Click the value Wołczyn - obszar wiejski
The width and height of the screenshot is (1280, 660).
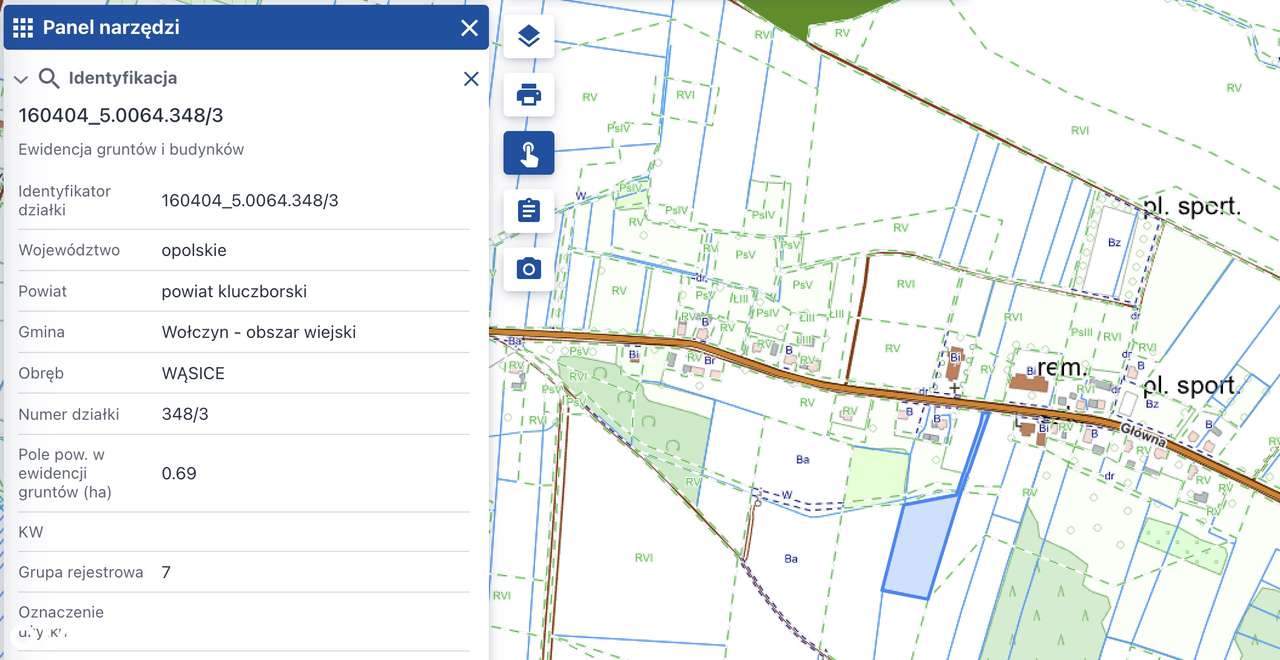[x=259, y=332]
